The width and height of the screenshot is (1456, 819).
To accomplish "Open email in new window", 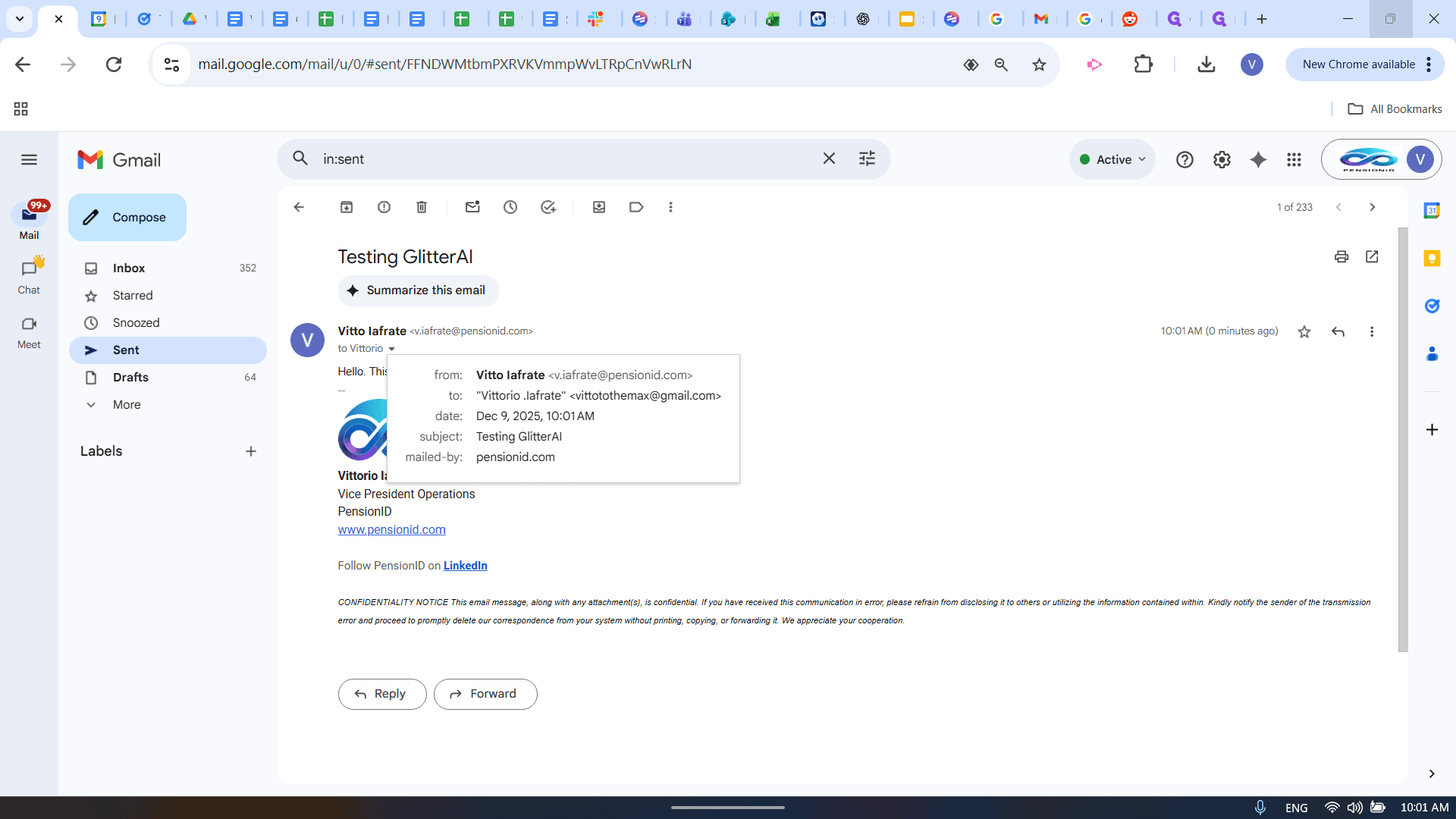I will click(x=1372, y=256).
